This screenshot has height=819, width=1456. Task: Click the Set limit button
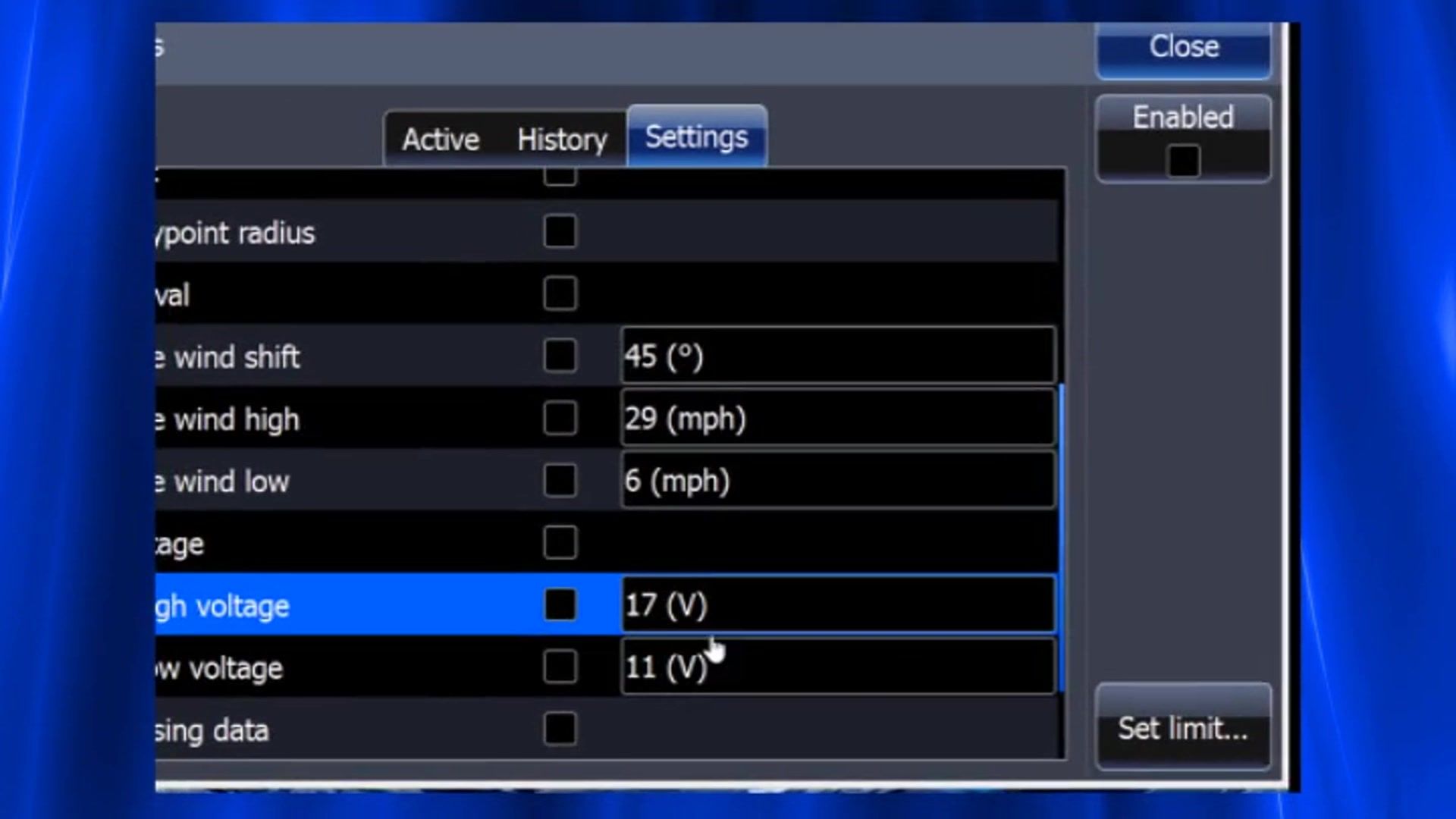tap(1182, 728)
